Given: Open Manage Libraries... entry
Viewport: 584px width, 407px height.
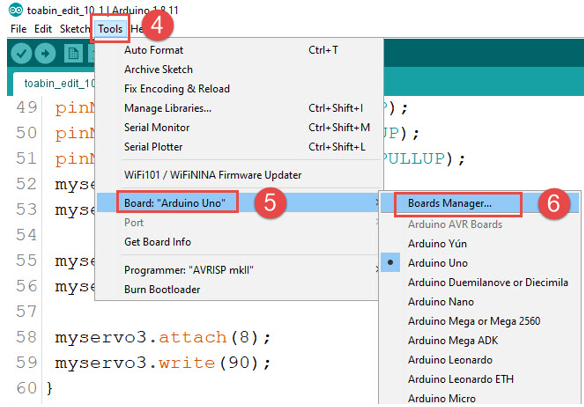Looking at the screenshot, I should (x=238, y=108).
